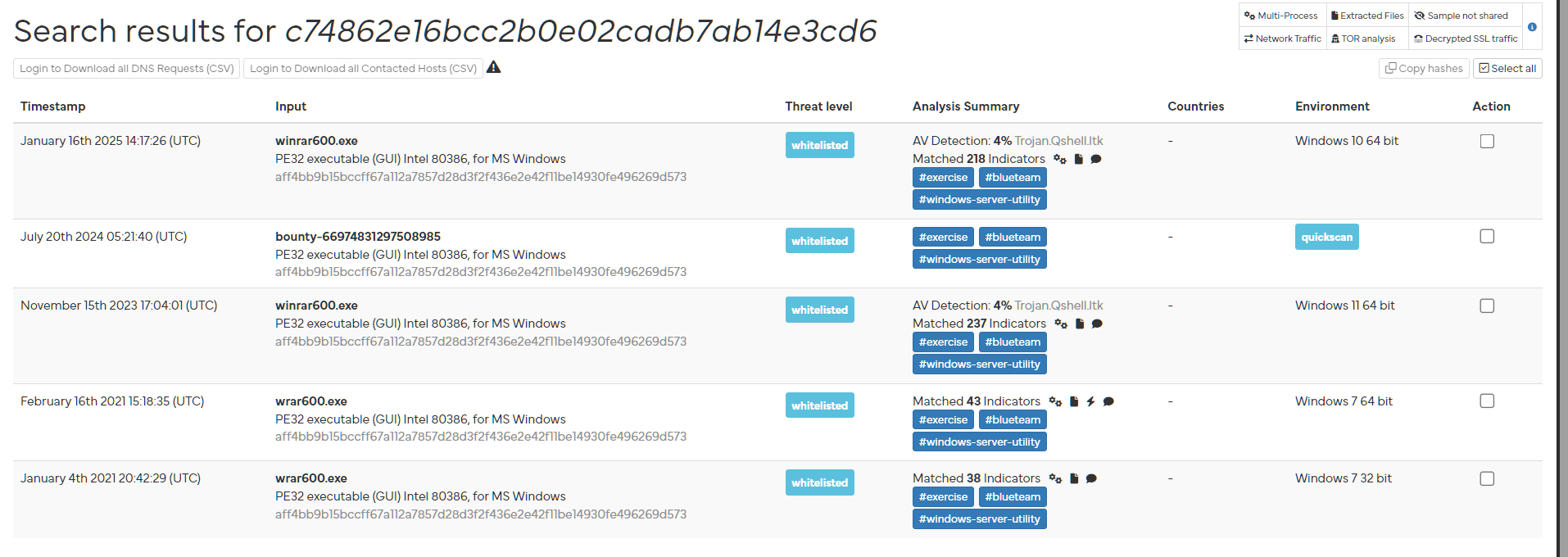Viewport: 1568px width, 557px height.
Task: Click multi-process gears icon in January 2025 row
Action: pyautogui.click(x=1060, y=159)
